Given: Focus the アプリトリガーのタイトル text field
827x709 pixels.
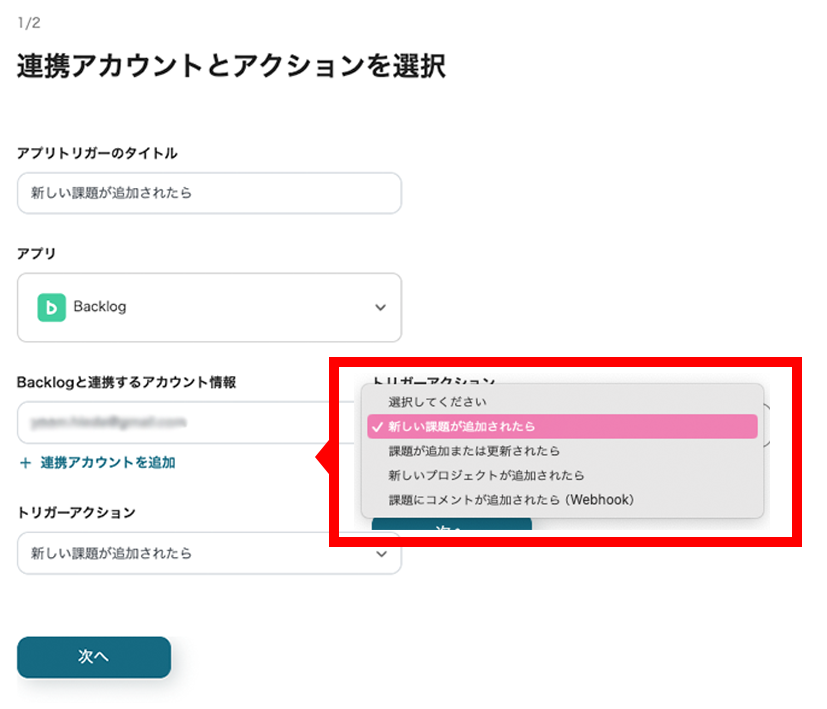Looking at the screenshot, I should (x=209, y=193).
